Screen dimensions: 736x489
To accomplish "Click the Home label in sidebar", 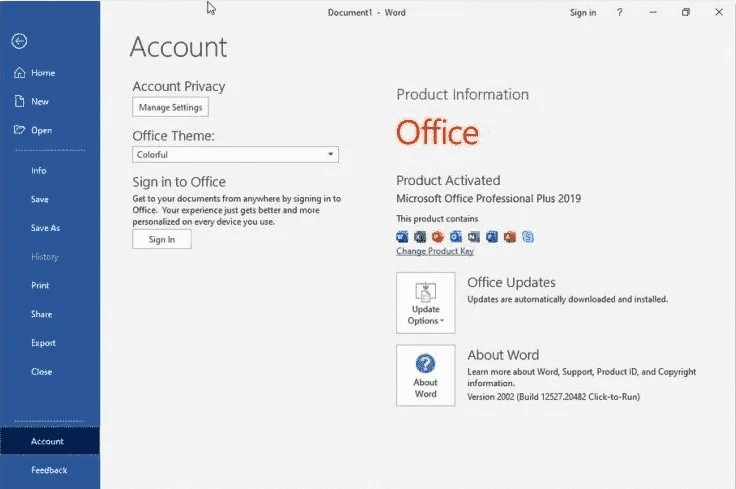I will pyautogui.click(x=43, y=73).
